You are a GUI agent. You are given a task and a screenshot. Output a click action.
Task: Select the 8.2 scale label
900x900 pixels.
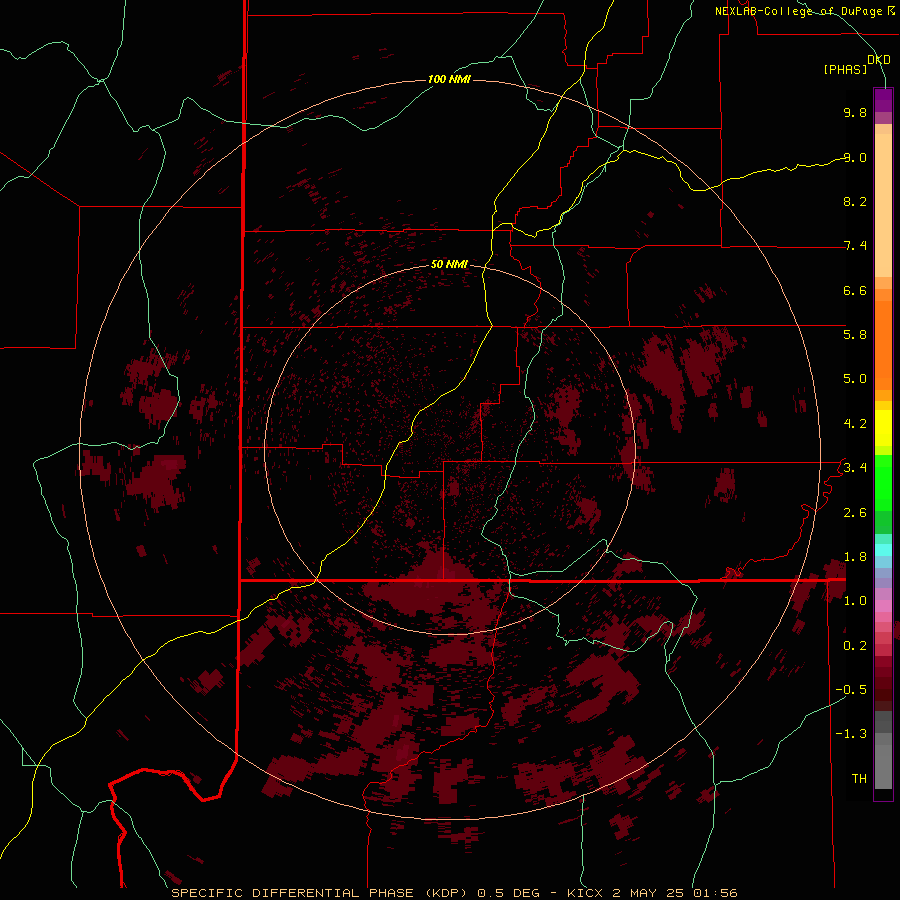click(x=855, y=201)
